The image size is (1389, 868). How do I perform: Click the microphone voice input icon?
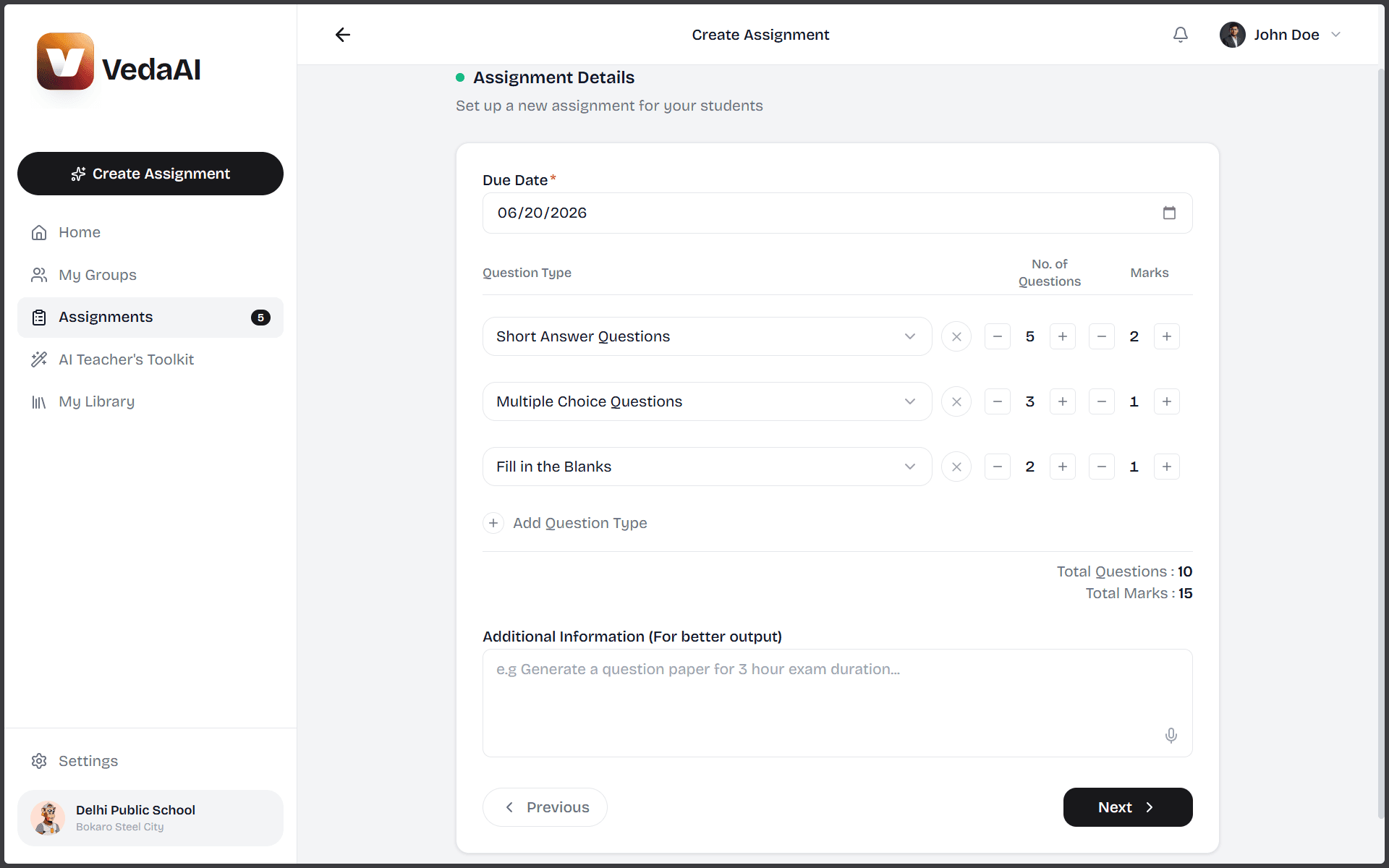tap(1171, 736)
